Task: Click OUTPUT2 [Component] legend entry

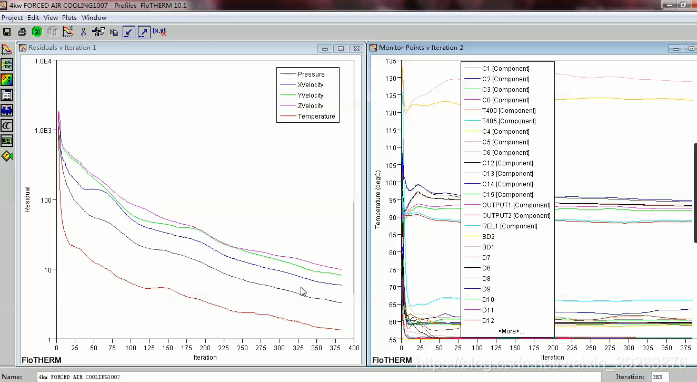Action: pos(516,216)
